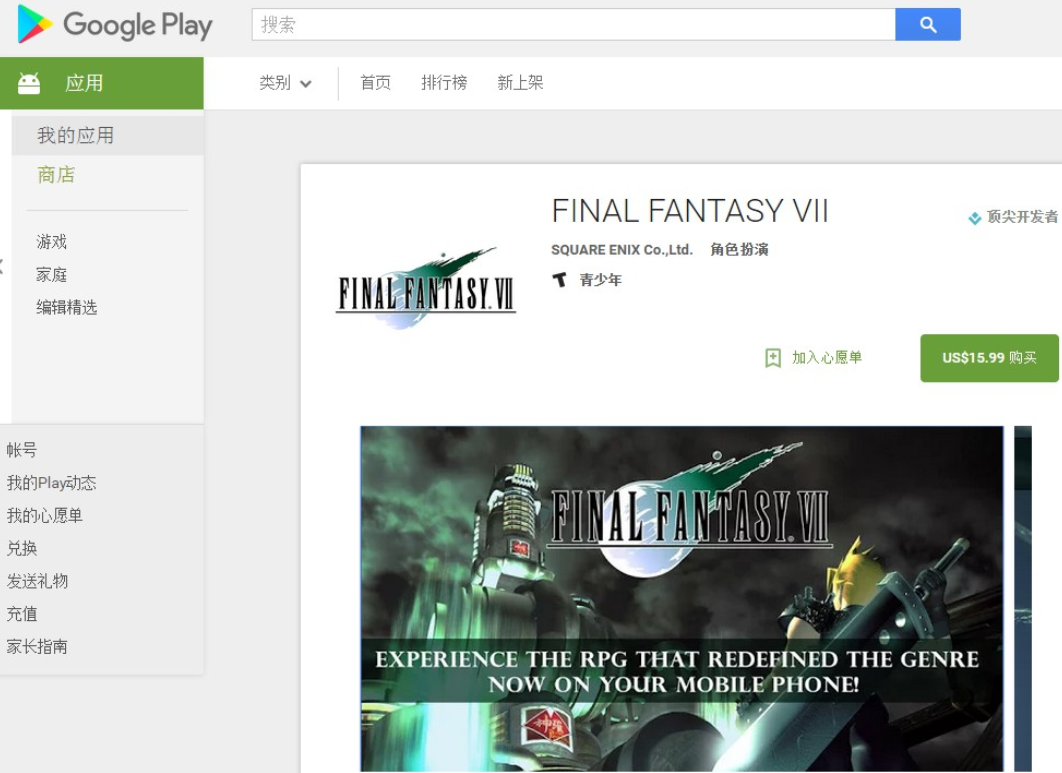Click the 加入心愿单 bookmark icon
This screenshot has height=773, width=1062.
point(773,358)
